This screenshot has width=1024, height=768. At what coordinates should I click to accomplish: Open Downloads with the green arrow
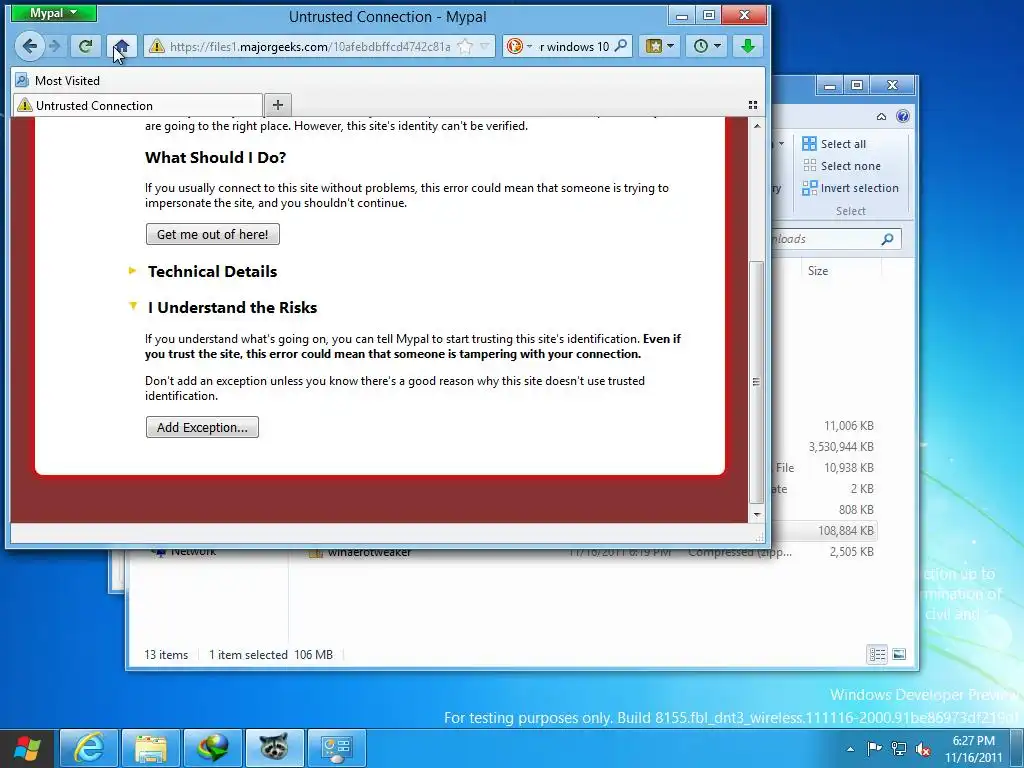click(748, 46)
